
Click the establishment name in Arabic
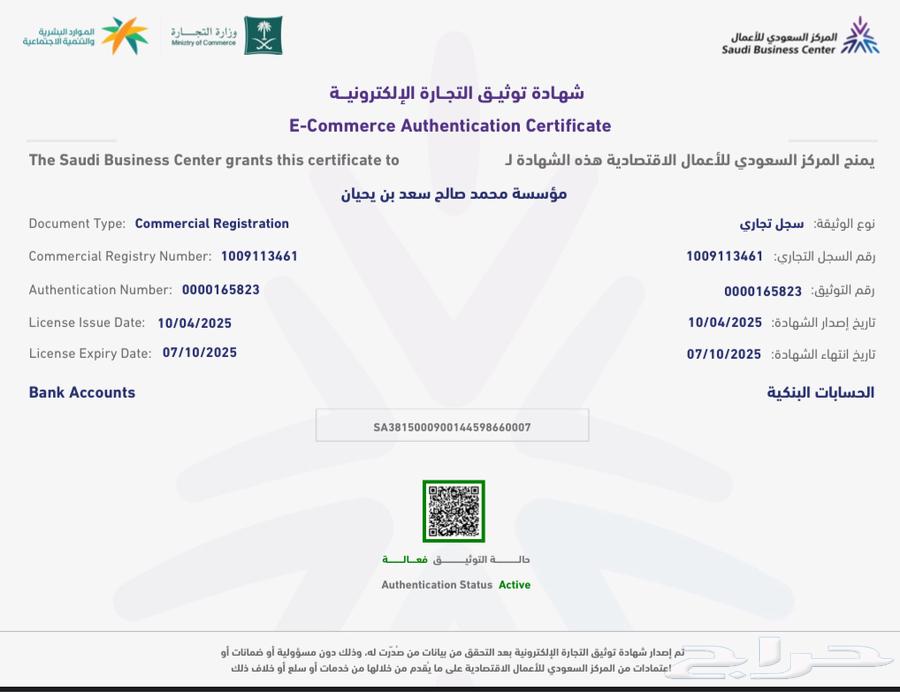click(454, 194)
